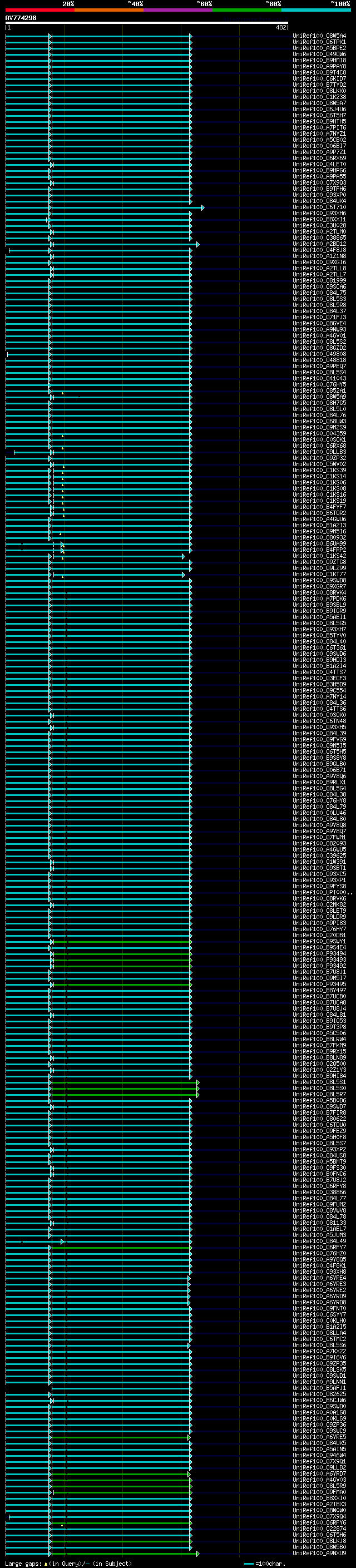Open hit UniRef100_B9HMI8
The height and width of the screenshot is (1568, 356).
click(x=319, y=60)
